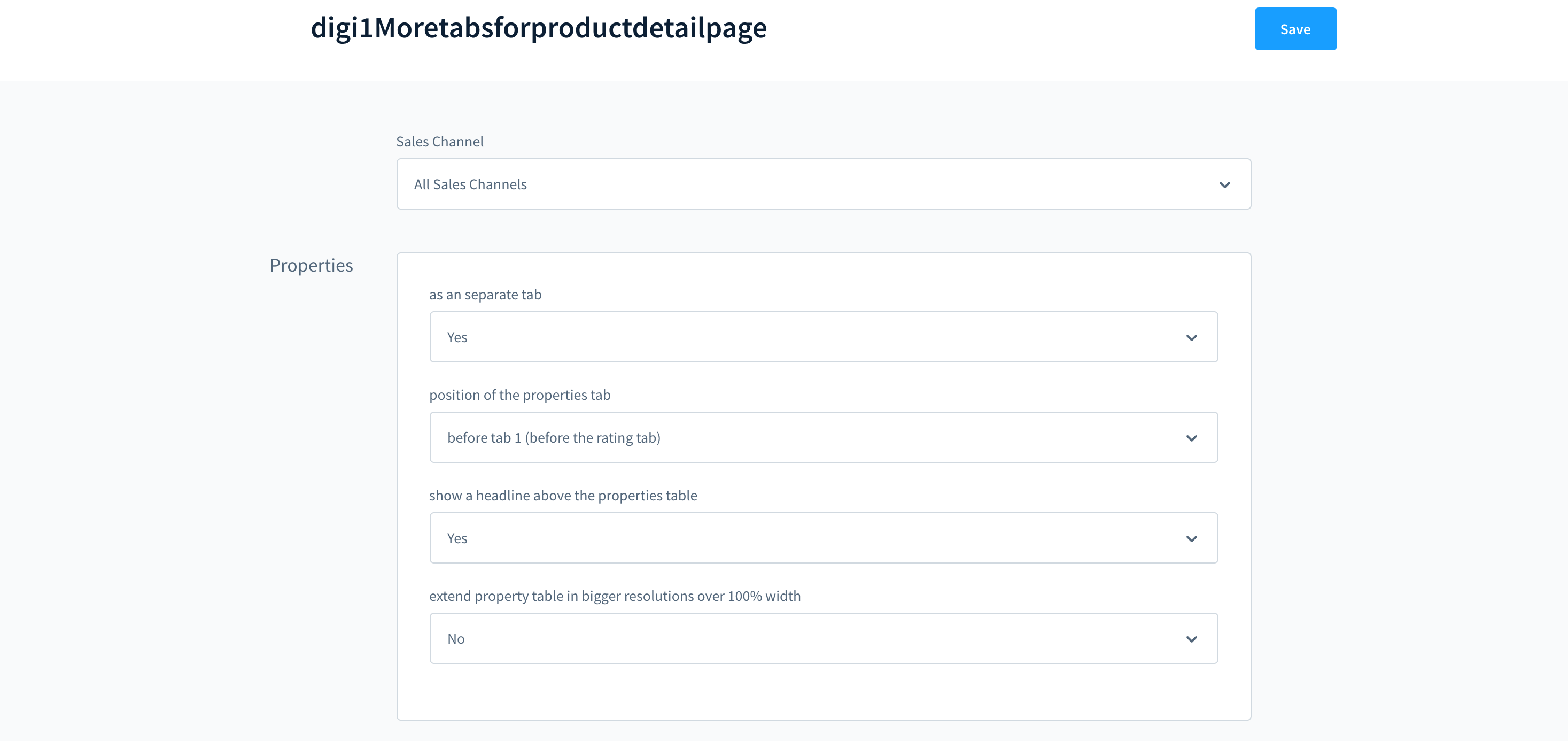Click the white header bar left of Save
1568x741 pixels.
tap(1004, 36)
